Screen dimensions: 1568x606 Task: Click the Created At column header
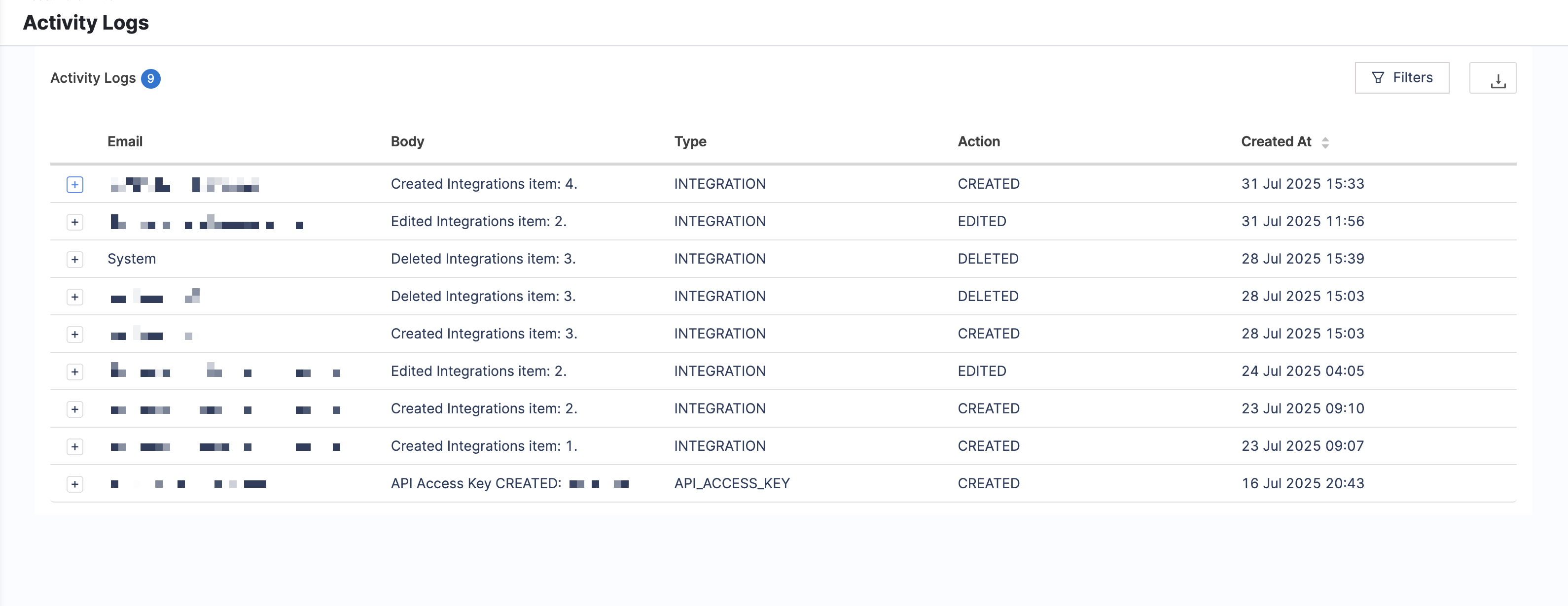click(x=1276, y=142)
